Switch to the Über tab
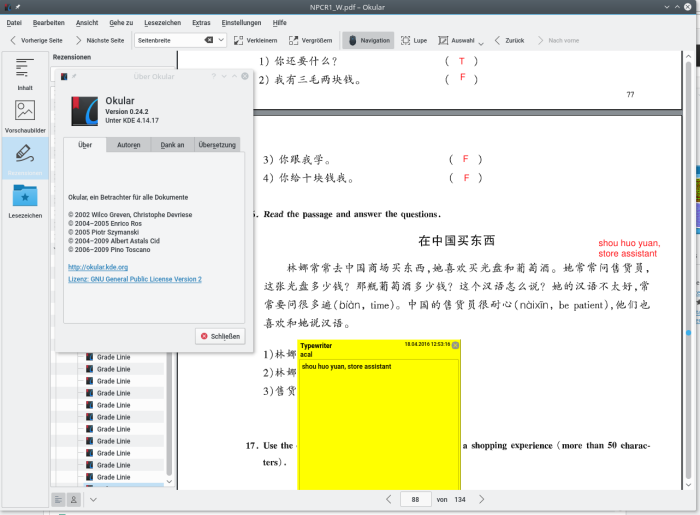 tap(85, 145)
